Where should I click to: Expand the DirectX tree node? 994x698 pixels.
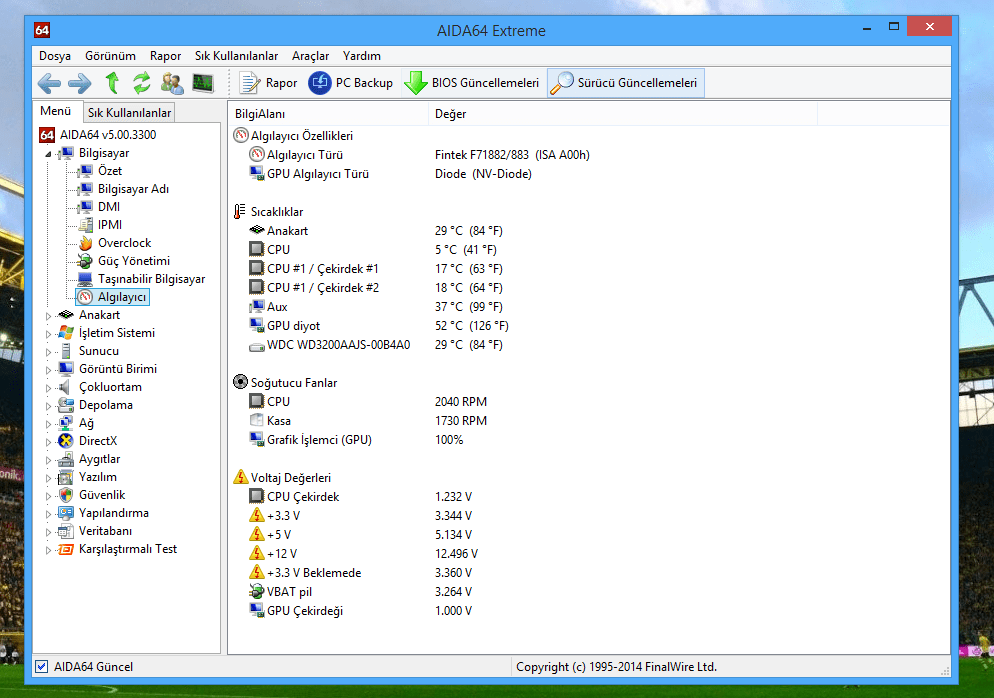48,441
